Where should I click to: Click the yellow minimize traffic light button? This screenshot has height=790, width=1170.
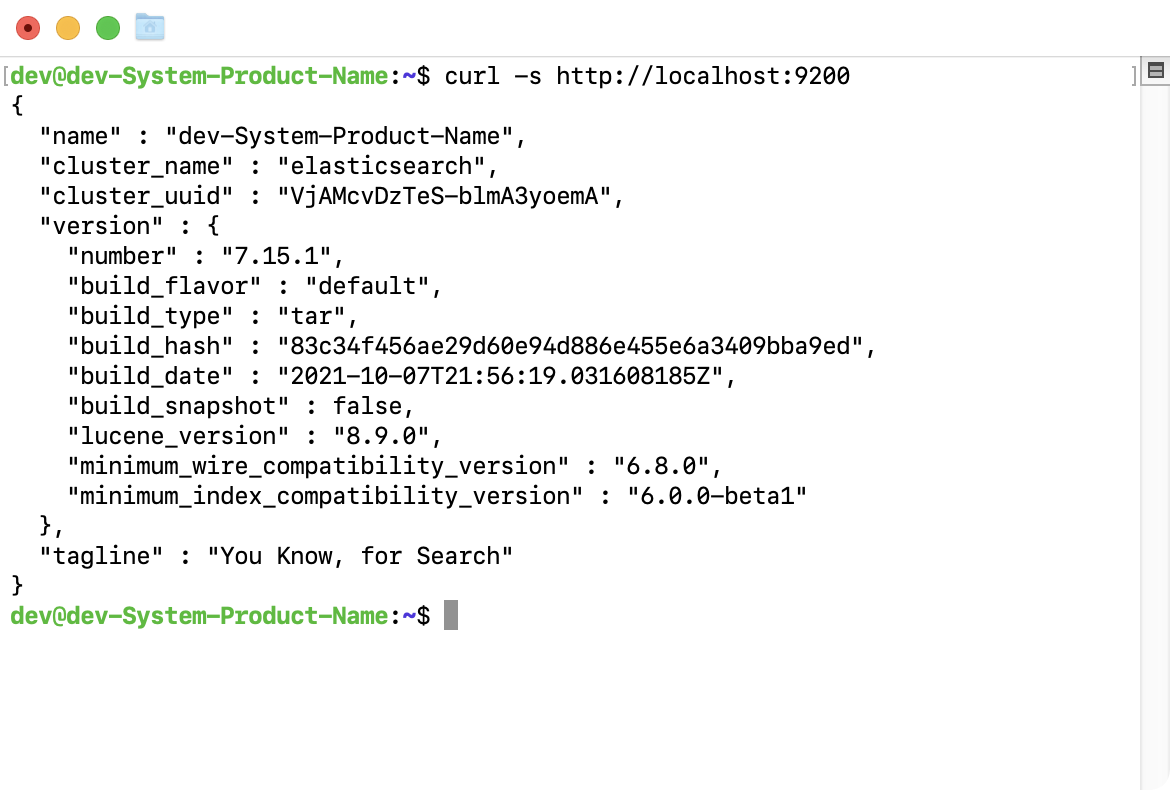68,27
